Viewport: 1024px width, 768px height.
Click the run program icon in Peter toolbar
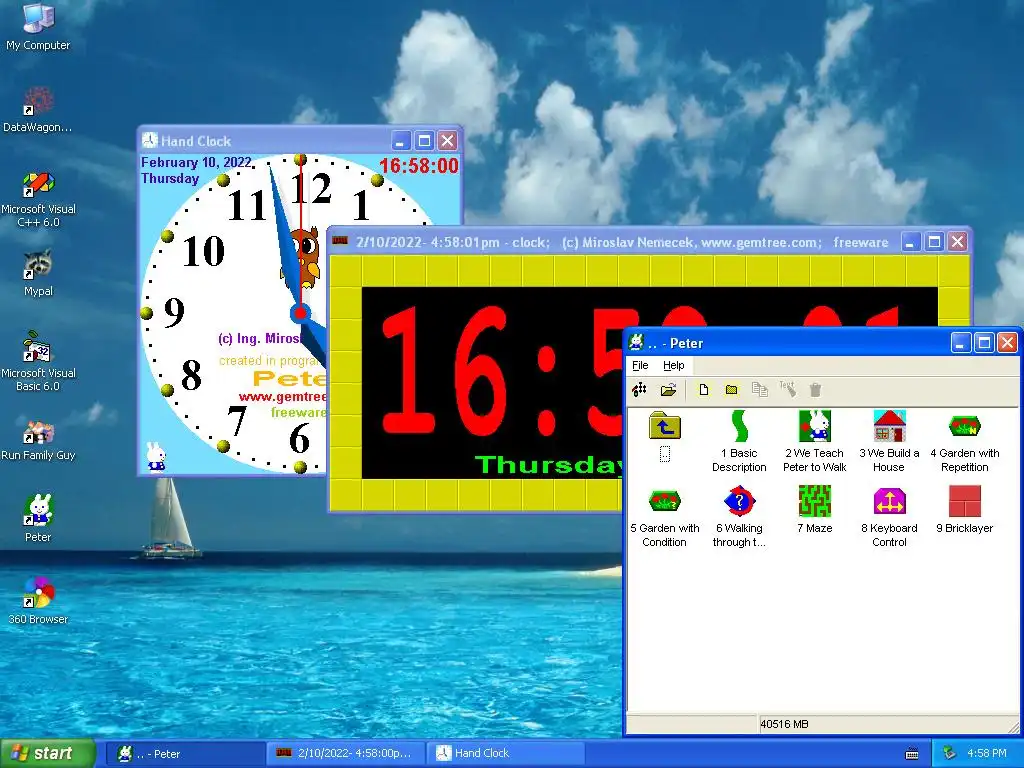tap(639, 390)
